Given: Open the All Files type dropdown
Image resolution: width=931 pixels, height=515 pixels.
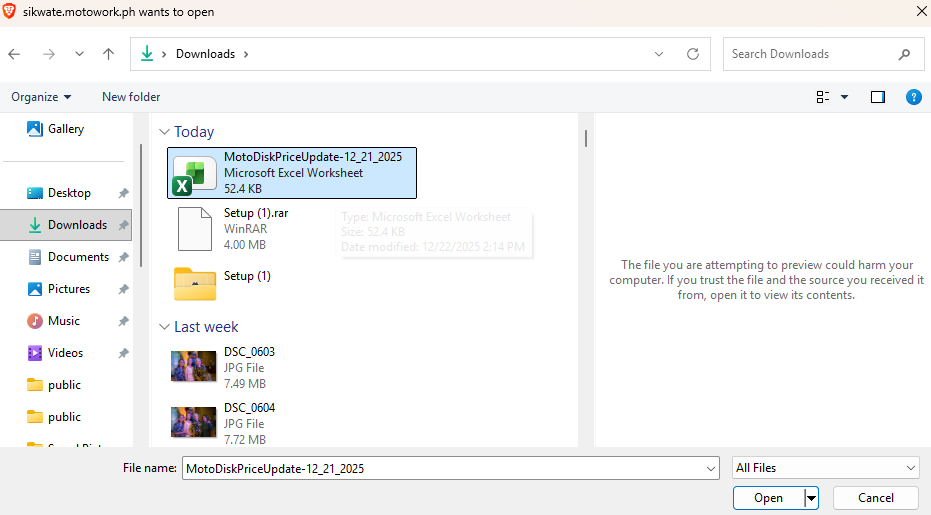Looking at the screenshot, I should coord(825,468).
